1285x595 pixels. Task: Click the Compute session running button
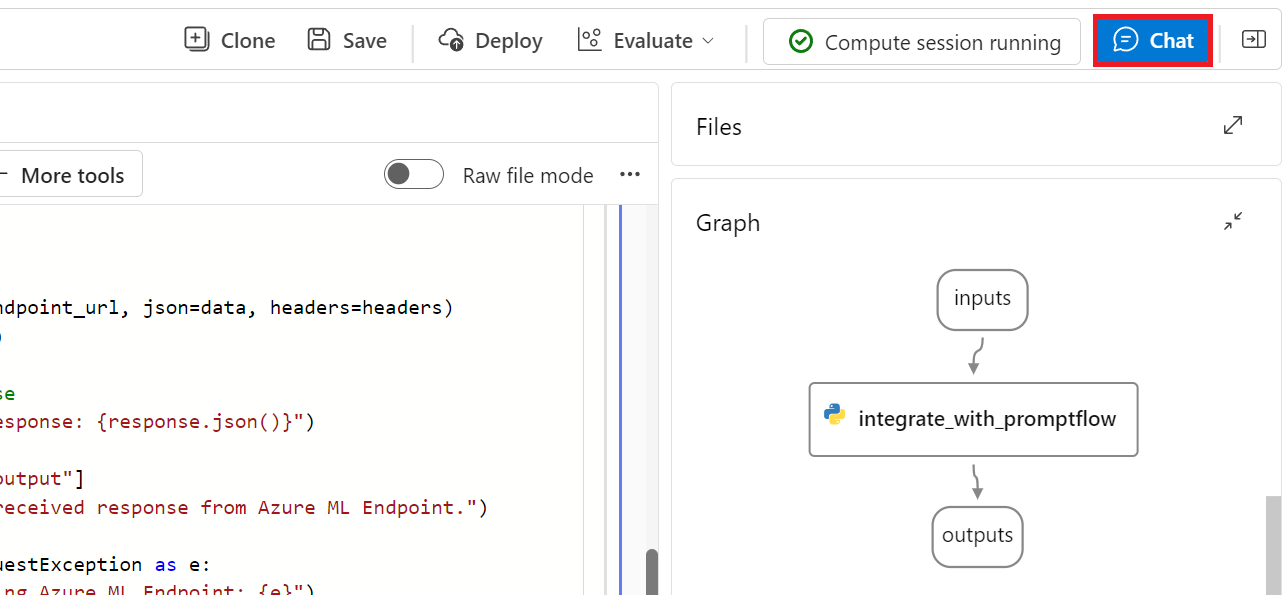tap(922, 42)
